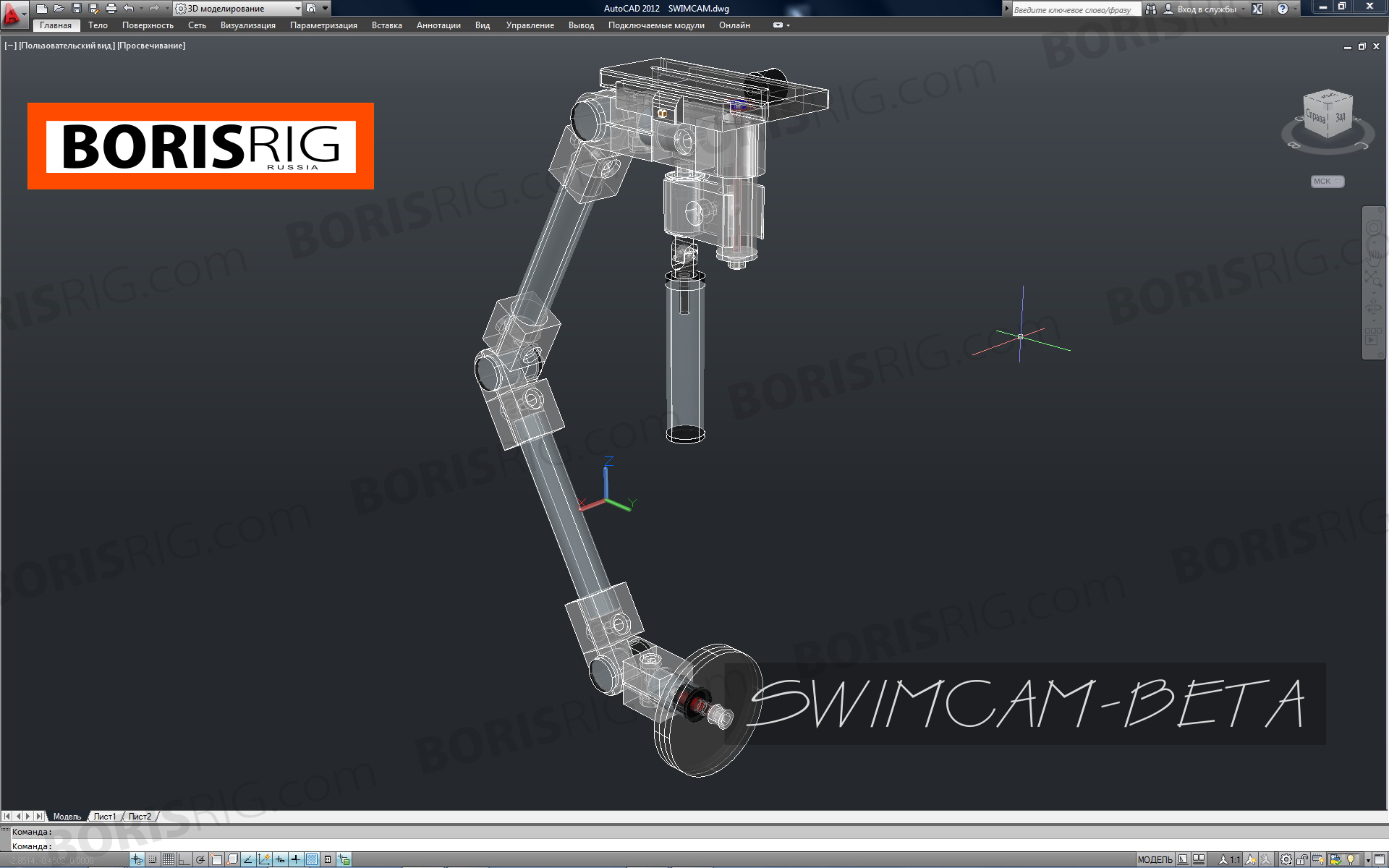This screenshot has height=868, width=1389.
Task: Click the [−] viewport controls label
Action: point(11,46)
